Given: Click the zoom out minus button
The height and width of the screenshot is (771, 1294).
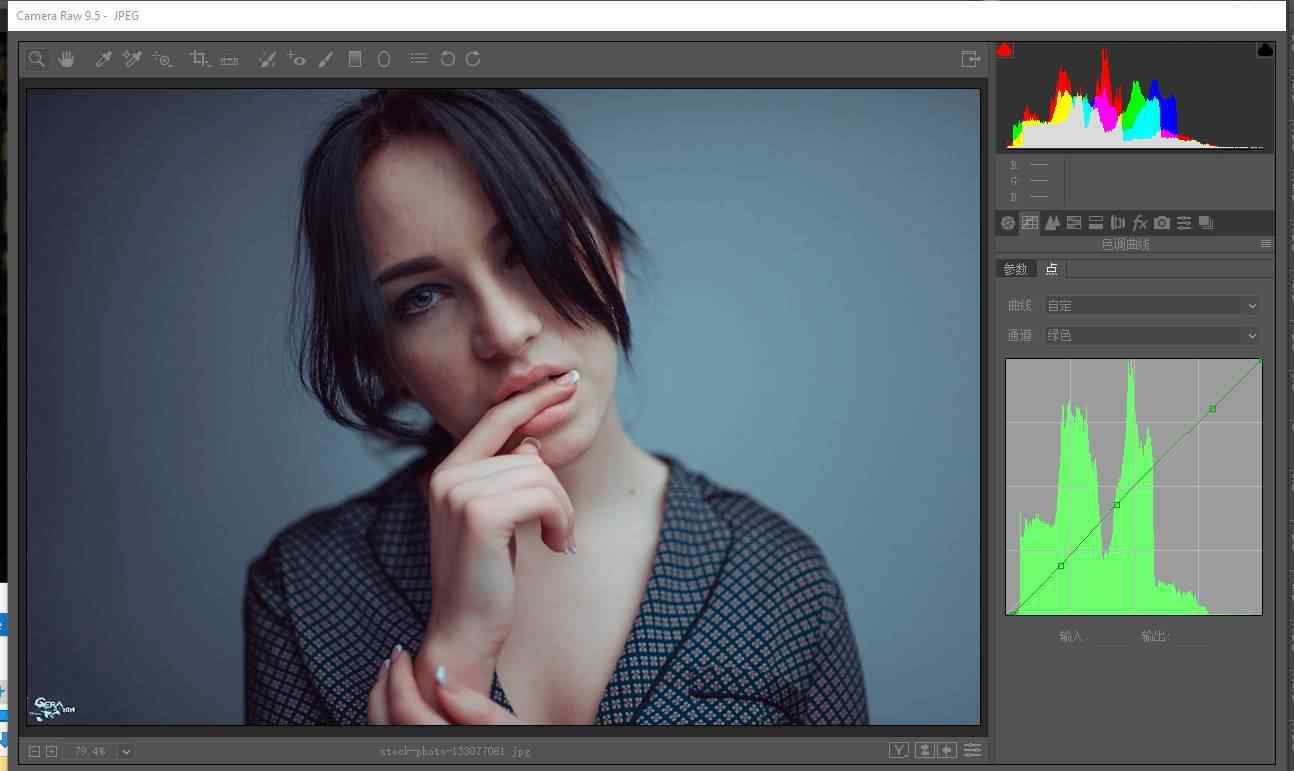Looking at the screenshot, I should tap(35, 751).
